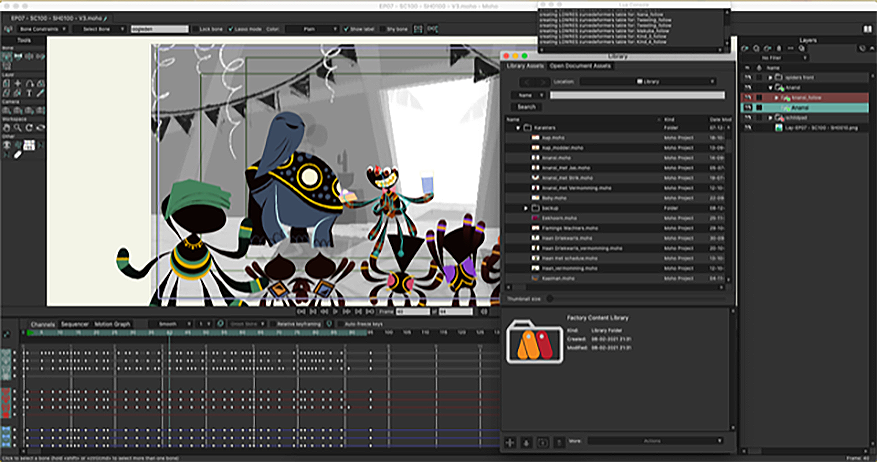
Task: Open the Library Assets tab
Action: pos(525,66)
